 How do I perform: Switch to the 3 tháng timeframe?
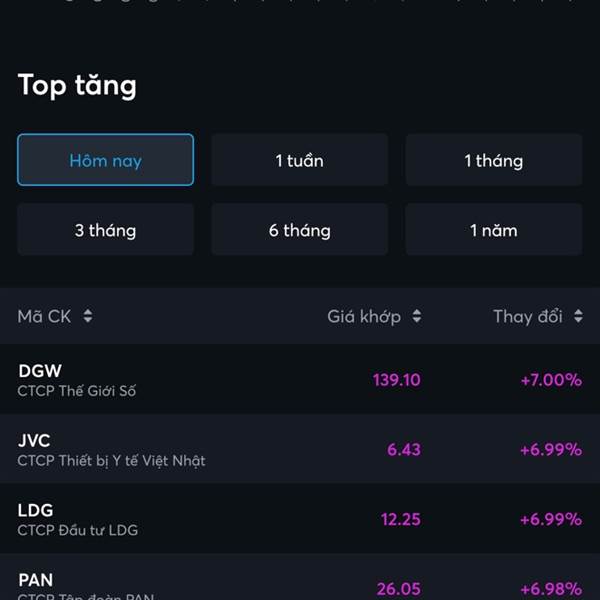106,230
